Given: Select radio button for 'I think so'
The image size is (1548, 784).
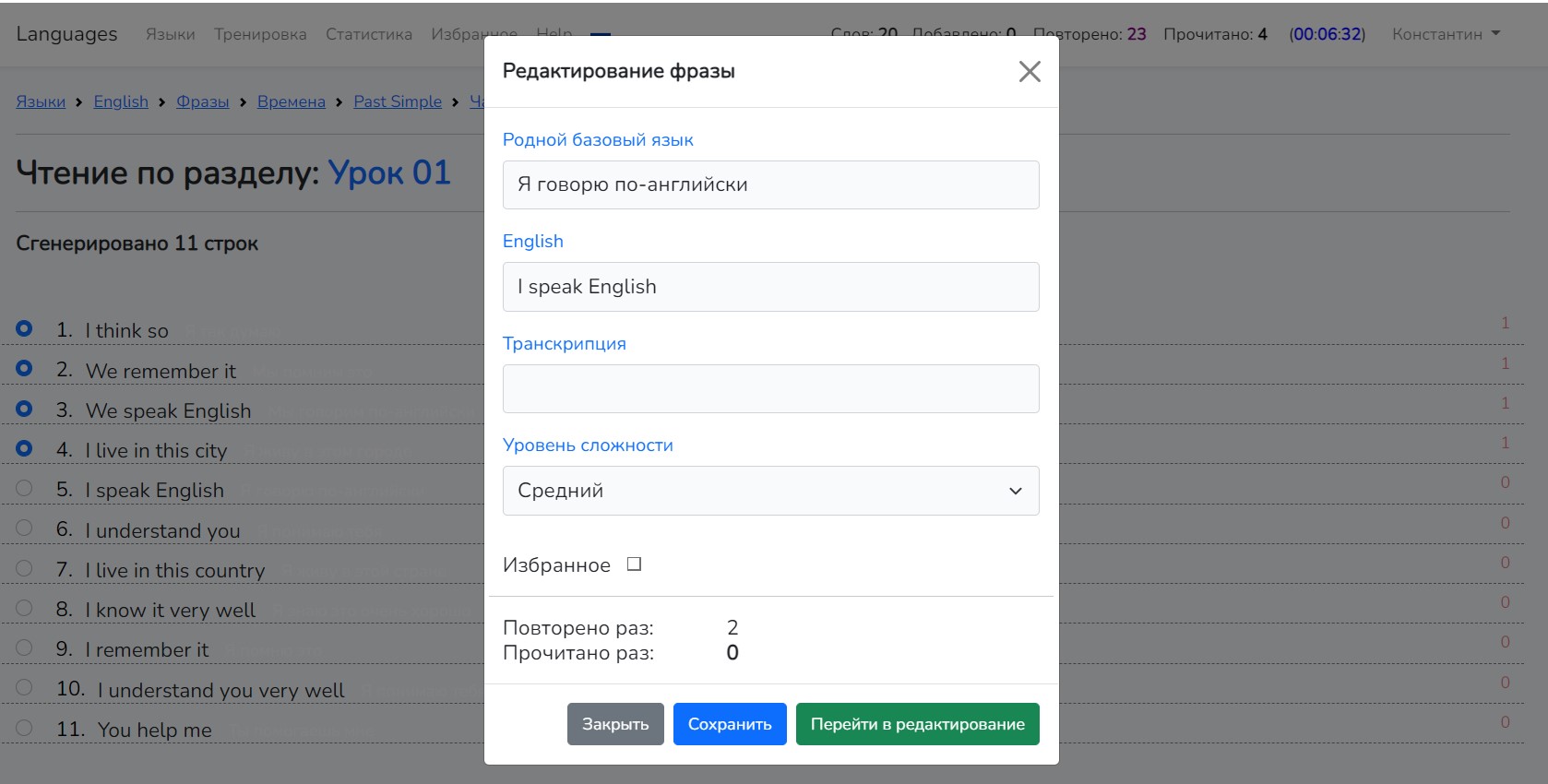Looking at the screenshot, I should 24,328.
